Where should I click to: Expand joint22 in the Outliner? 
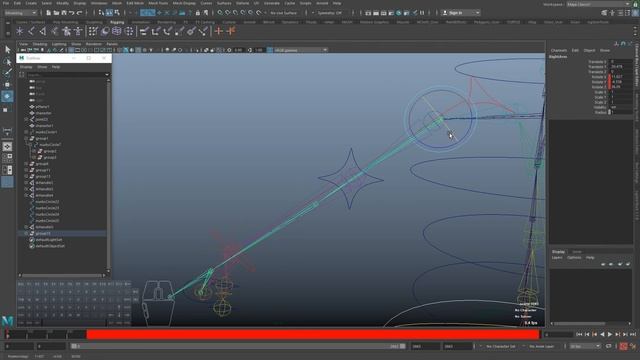click(x=27, y=120)
